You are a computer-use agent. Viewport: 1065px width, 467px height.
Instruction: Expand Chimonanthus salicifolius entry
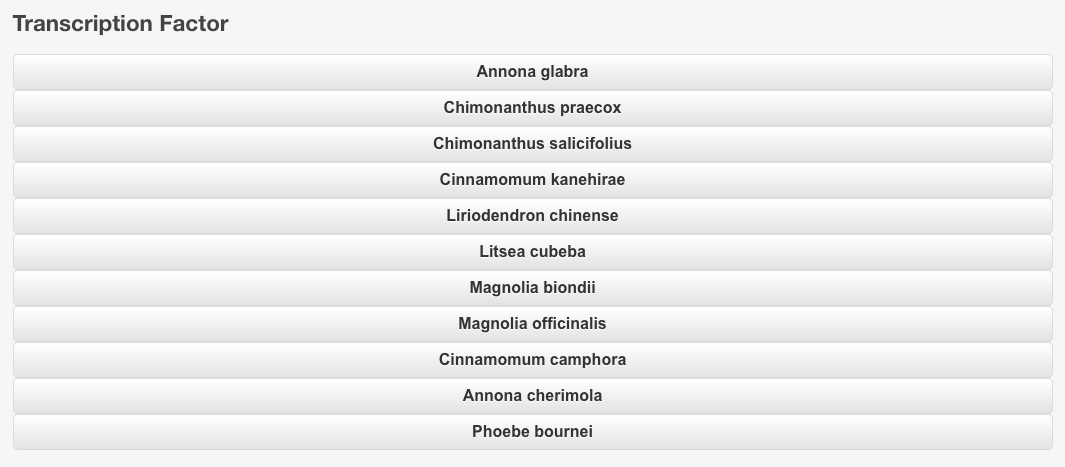tap(532, 144)
